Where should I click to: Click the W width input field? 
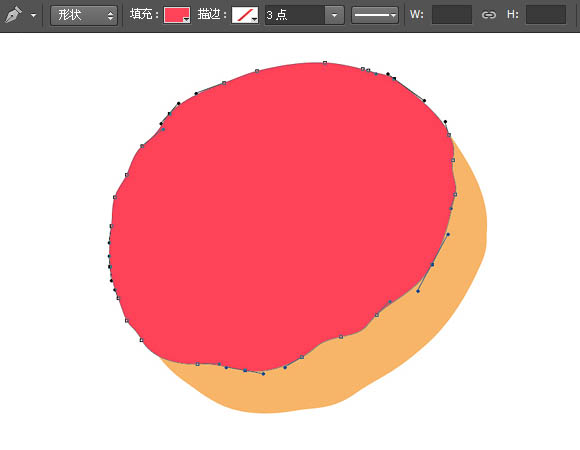[x=452, y=15]
